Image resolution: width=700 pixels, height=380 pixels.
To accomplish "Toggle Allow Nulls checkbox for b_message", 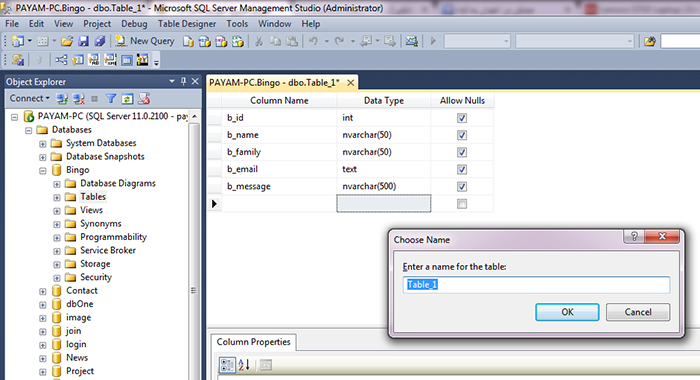I will (x=462, y=187).
